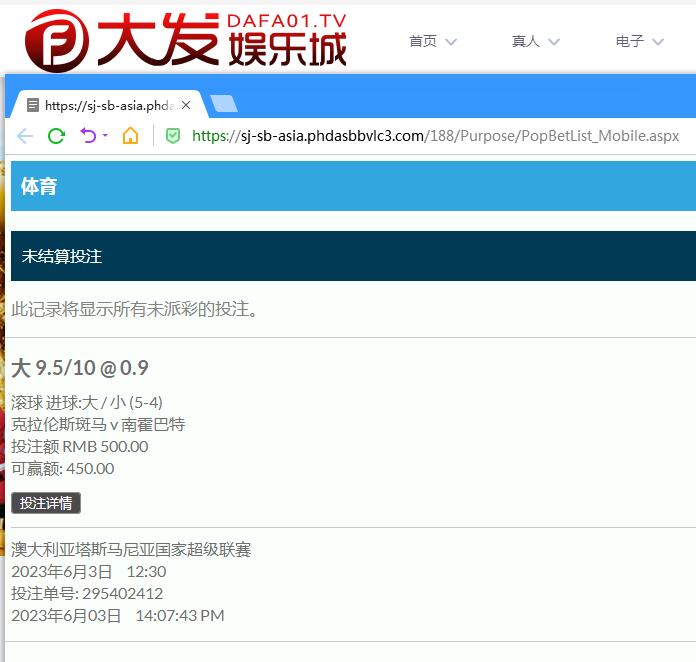Click the DAFA red circular logo
696x662 pixels.
coord(49,40)
